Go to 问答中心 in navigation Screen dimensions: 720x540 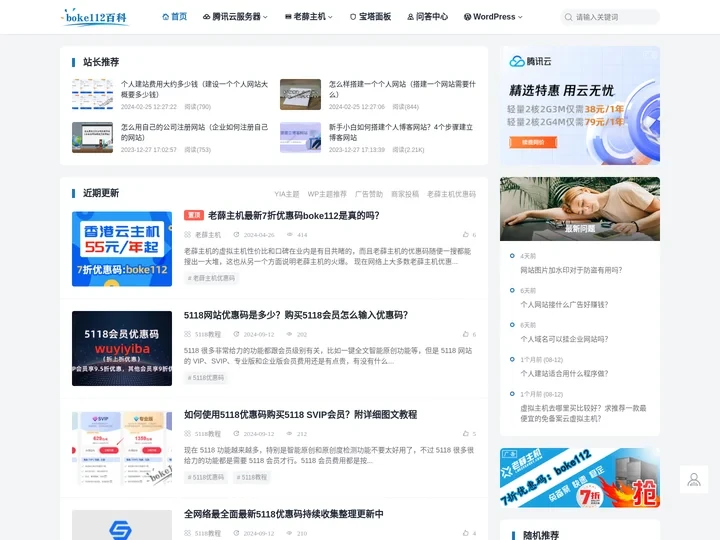pos(428,17)
